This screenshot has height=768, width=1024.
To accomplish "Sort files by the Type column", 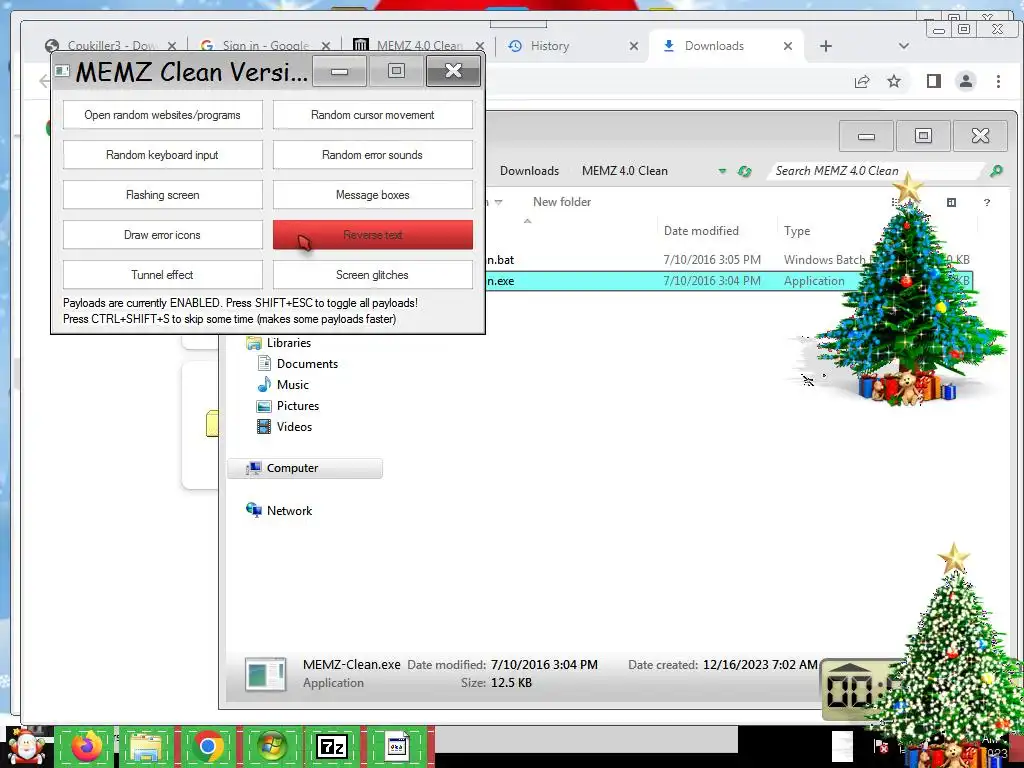I will 797,231.
